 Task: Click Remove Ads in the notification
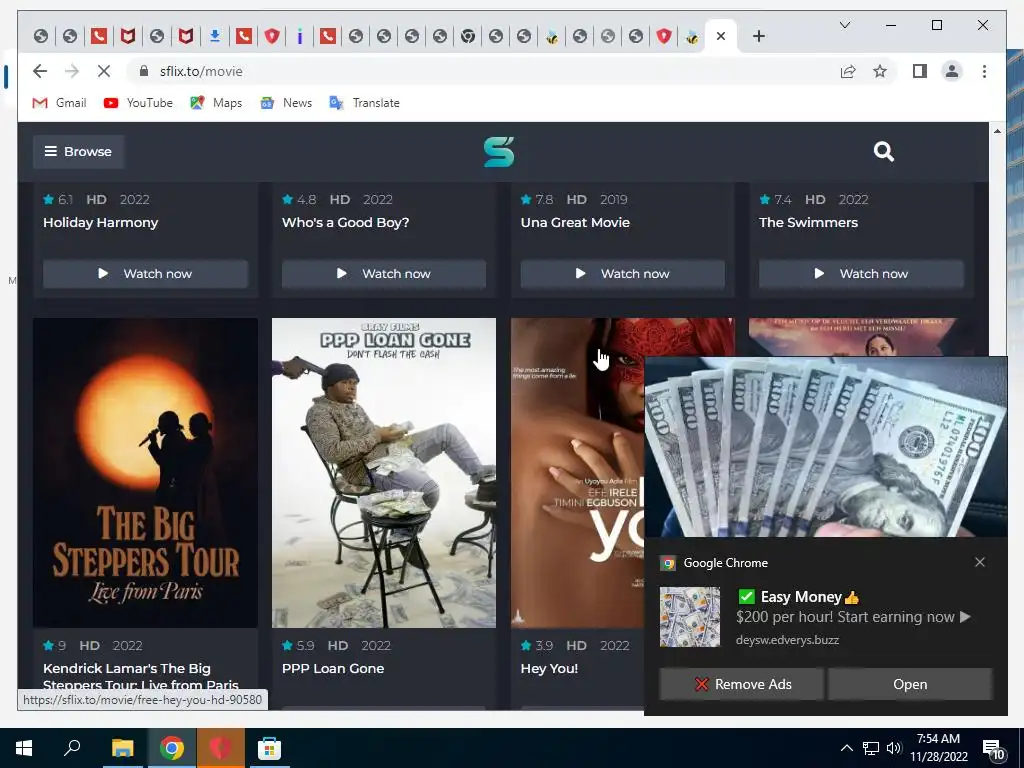[x=741, y=684]
